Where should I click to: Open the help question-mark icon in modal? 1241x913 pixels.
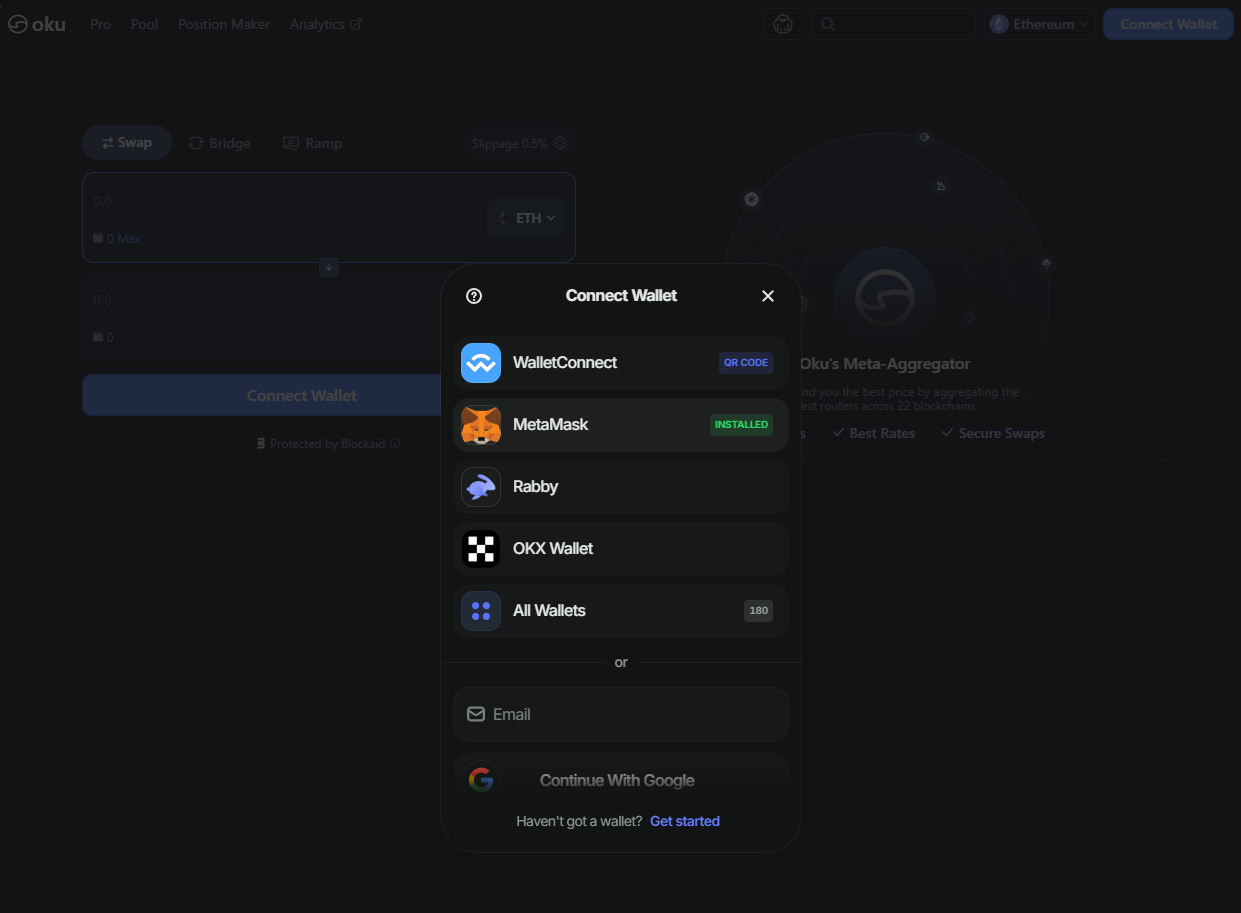tap(475, 296)
